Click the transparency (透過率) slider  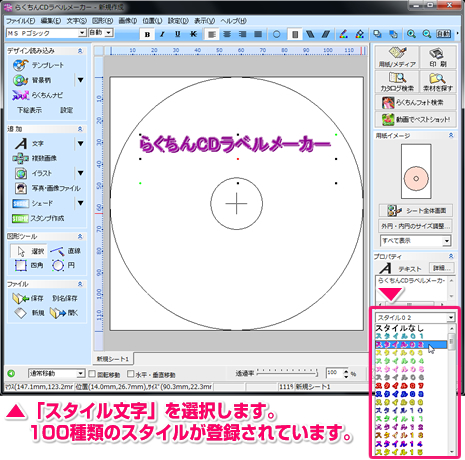point(287,373)
